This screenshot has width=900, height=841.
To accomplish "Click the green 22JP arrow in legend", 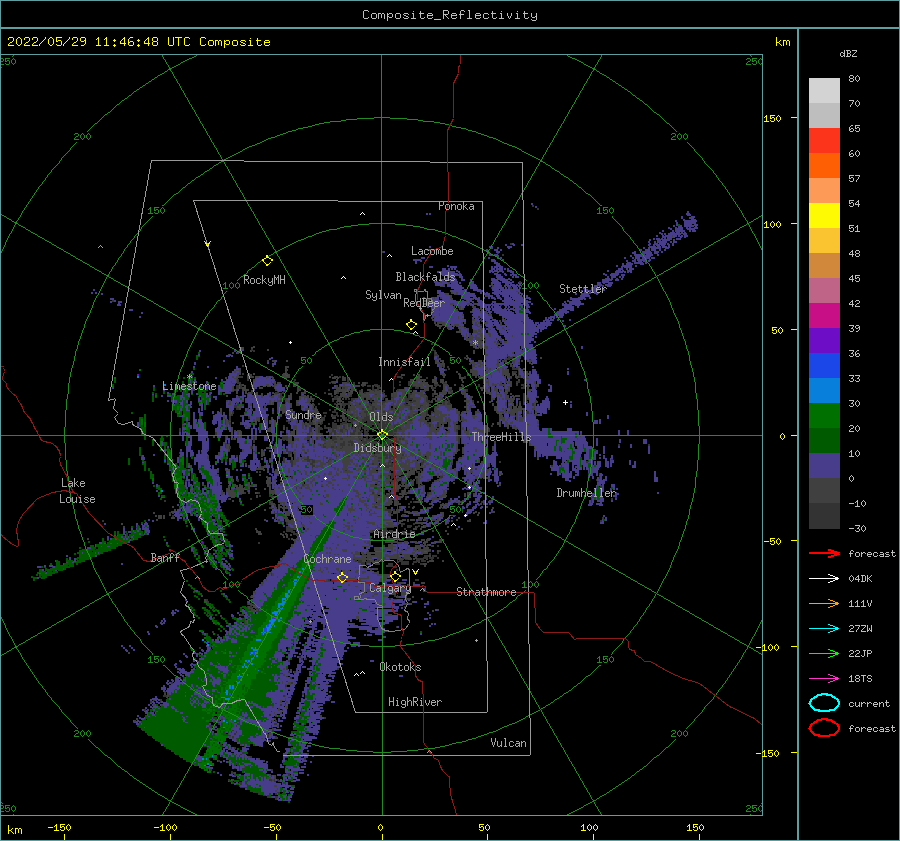I will [824, 653].
